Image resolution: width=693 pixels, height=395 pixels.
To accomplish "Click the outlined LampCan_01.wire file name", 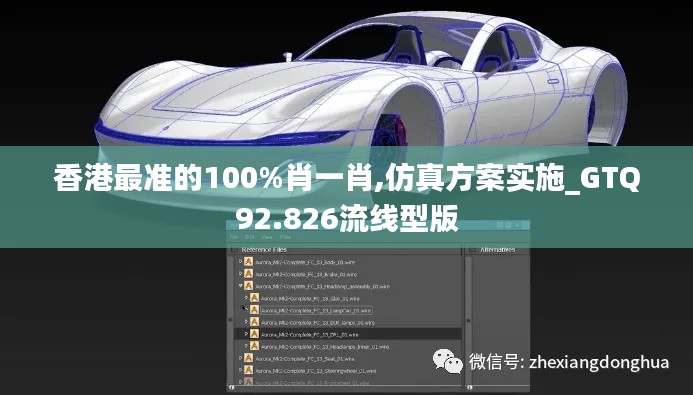I will coord(316,311).
